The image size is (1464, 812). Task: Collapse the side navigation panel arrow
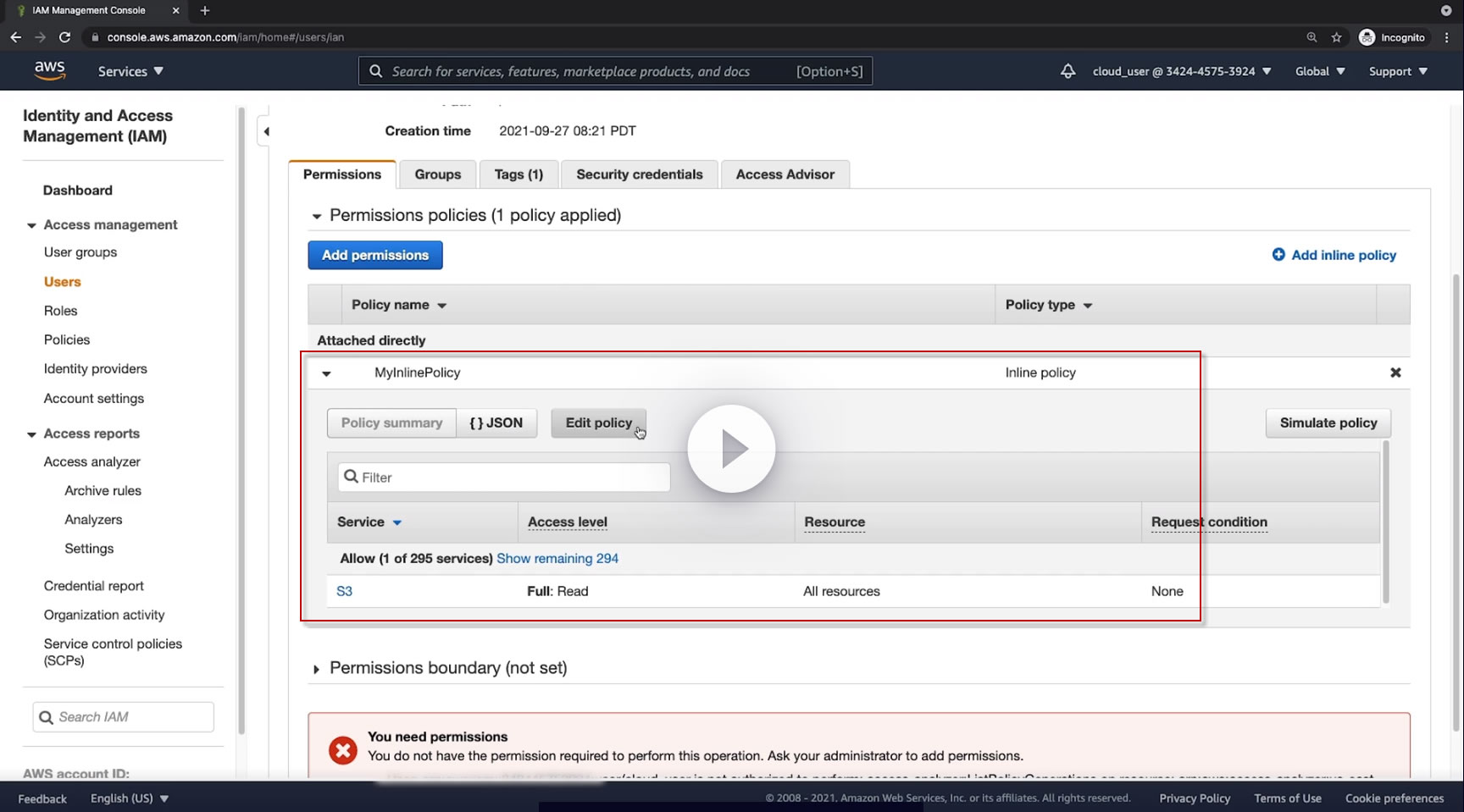266,131
